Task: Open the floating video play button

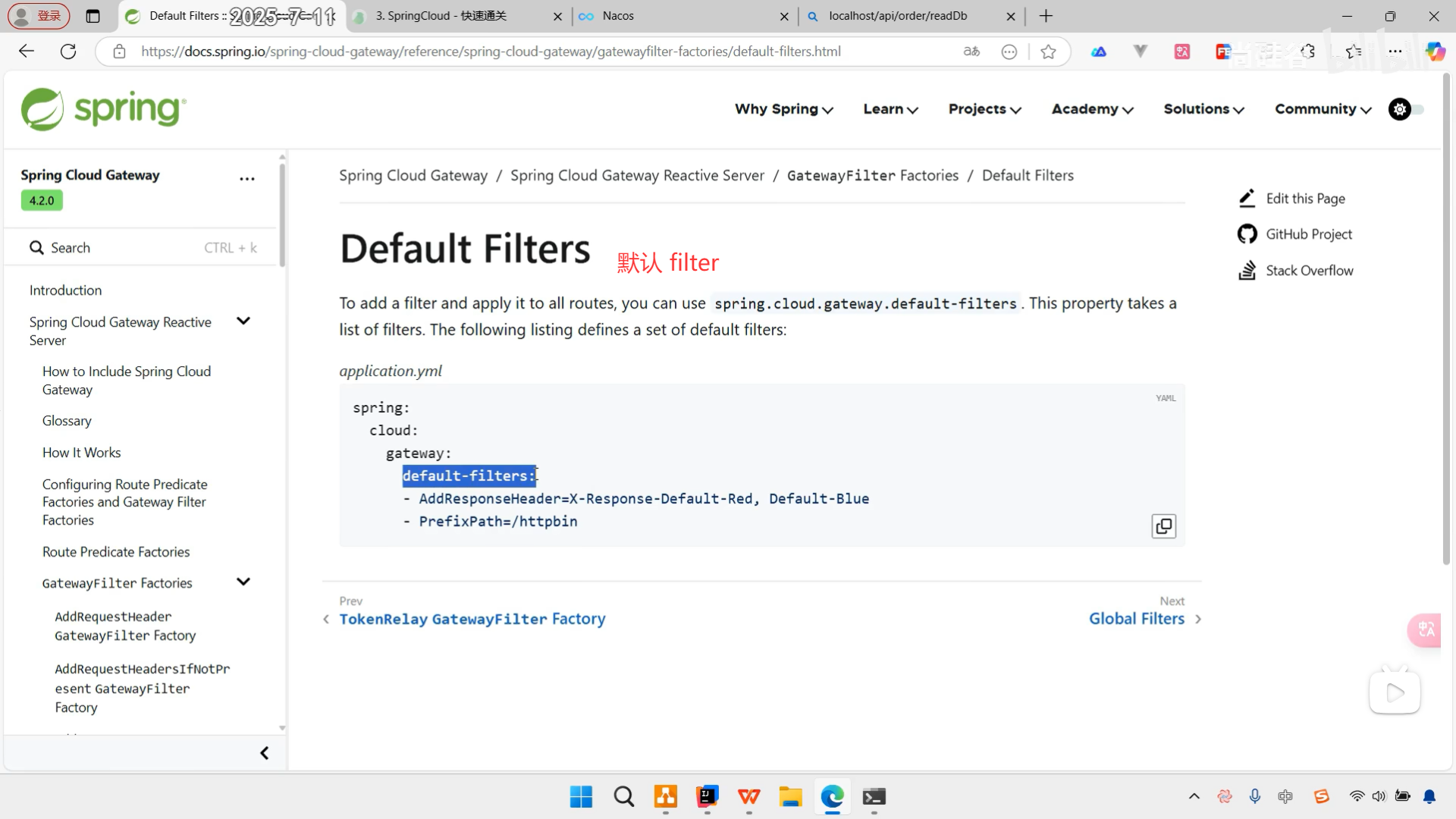Action: 1394,692
